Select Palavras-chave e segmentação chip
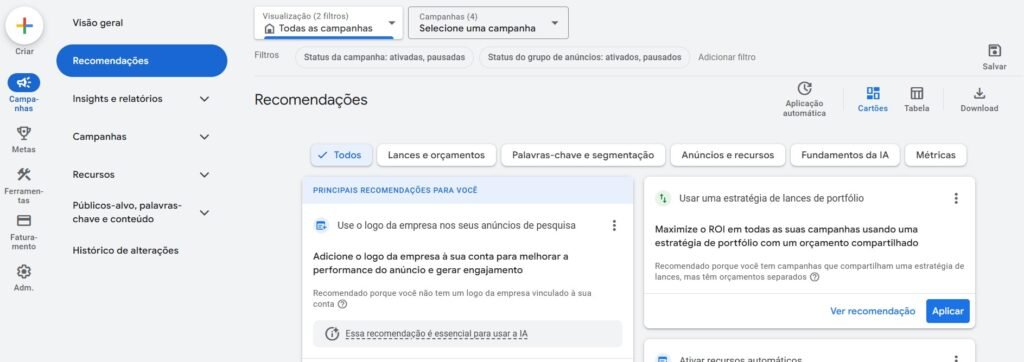 tap(583, 155)
